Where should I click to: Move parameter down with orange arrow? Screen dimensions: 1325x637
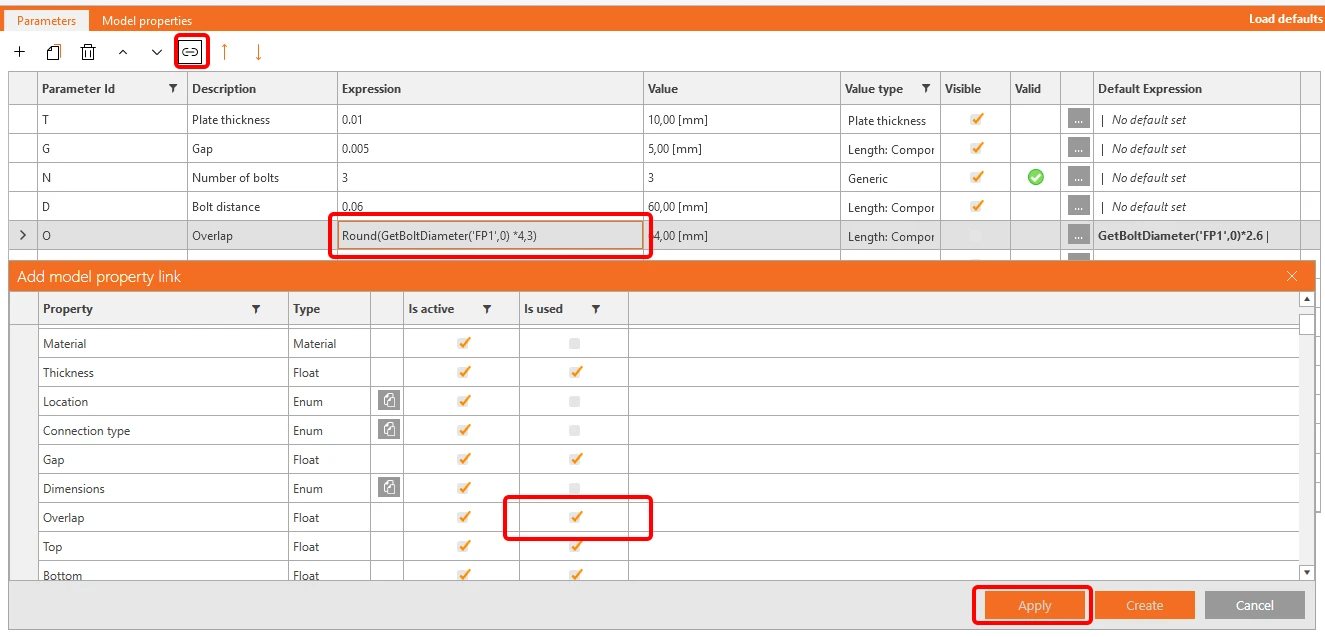(x=258, y=52)
